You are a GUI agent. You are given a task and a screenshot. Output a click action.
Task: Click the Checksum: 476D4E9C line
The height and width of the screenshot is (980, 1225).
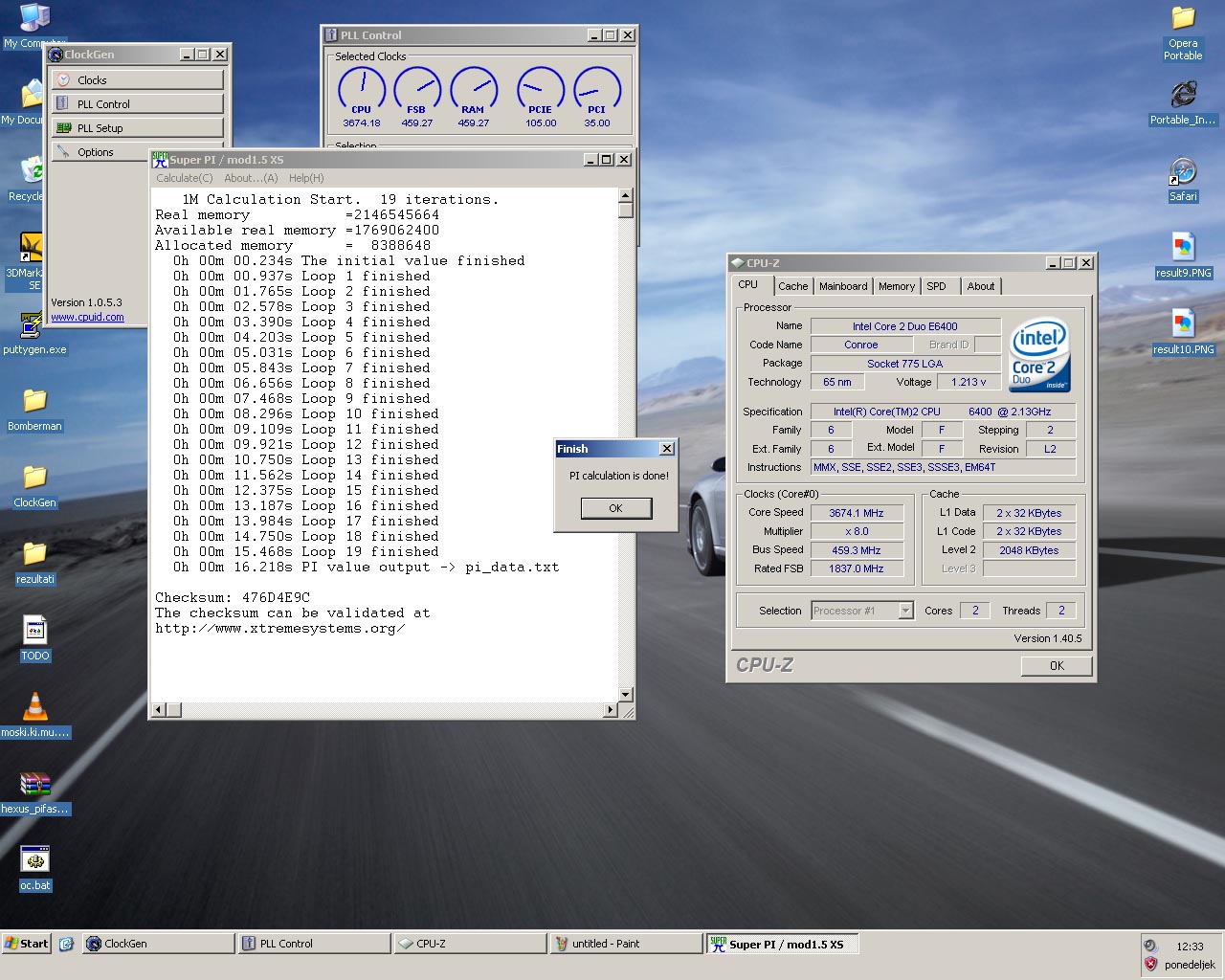tap(233, 597)
